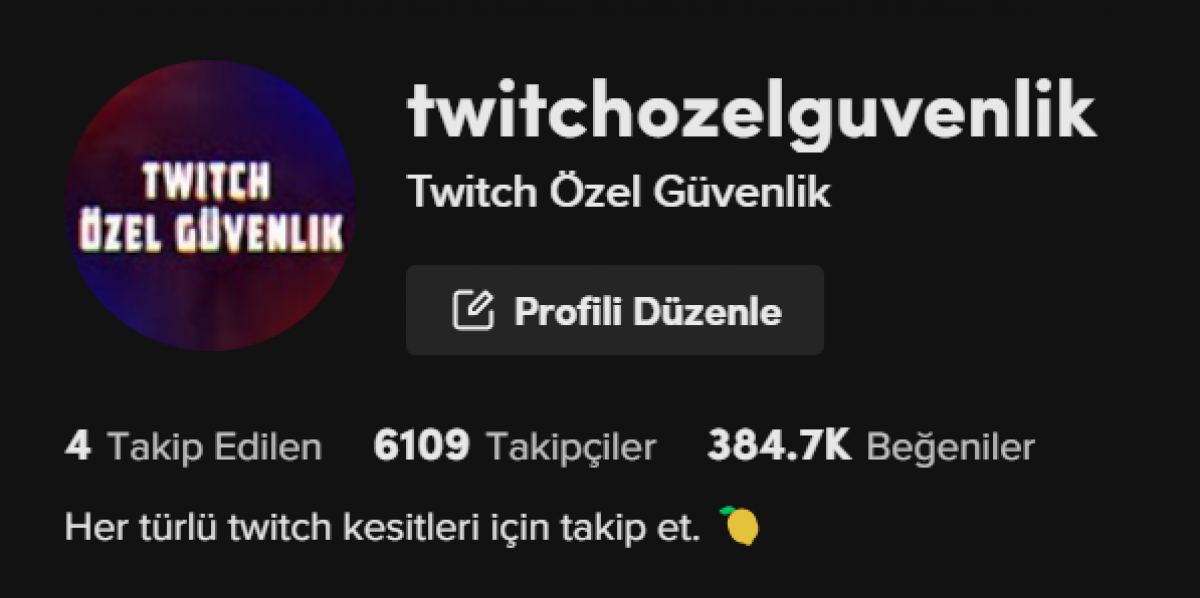Select the twitchozelguvenlik username heading

(752, 113)
